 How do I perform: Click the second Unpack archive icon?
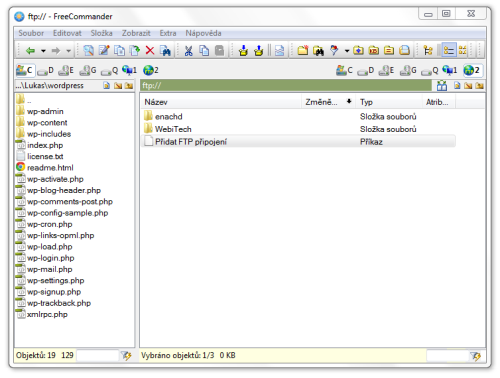(x=258, y=51)
